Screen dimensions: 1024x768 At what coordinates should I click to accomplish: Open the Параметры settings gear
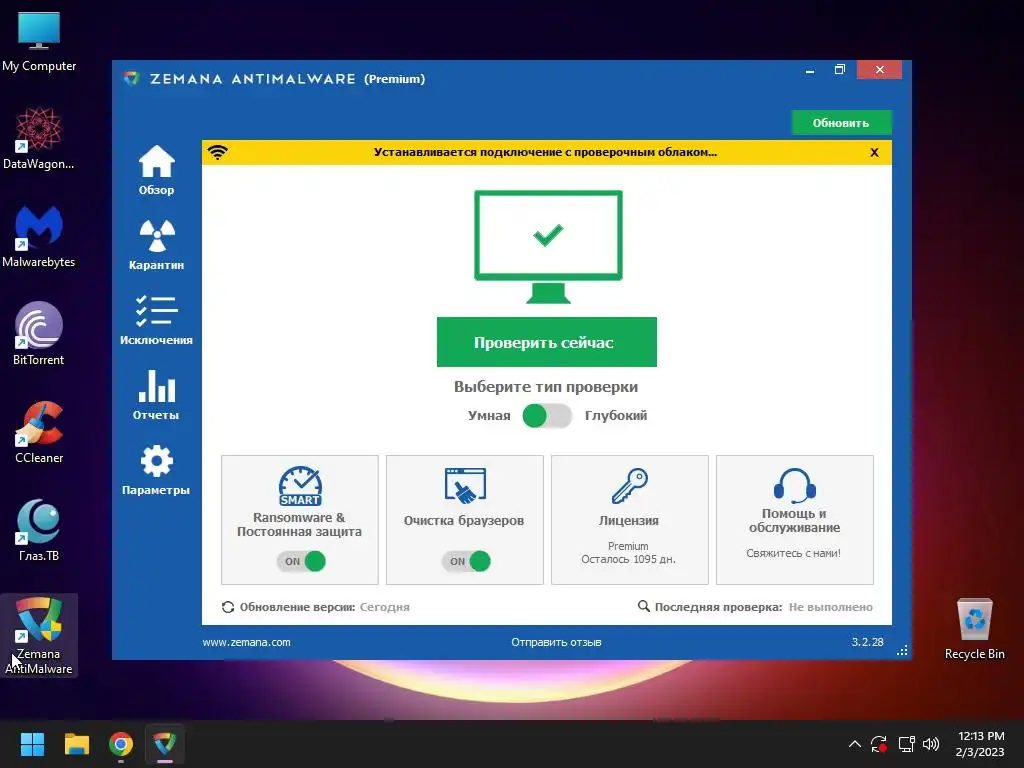pos(156,470)
